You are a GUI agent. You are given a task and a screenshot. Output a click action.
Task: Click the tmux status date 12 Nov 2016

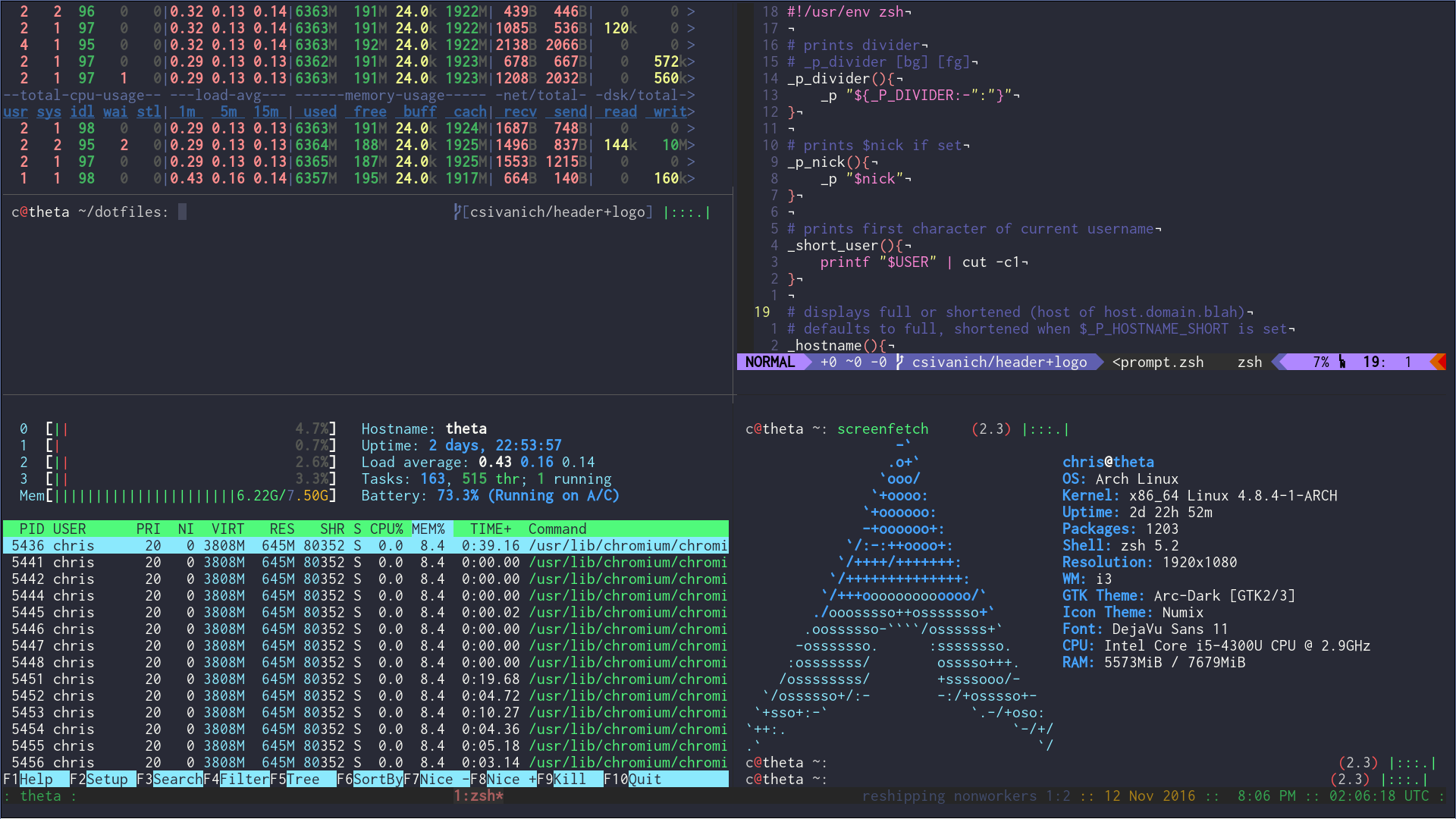tap(1150, 795)
